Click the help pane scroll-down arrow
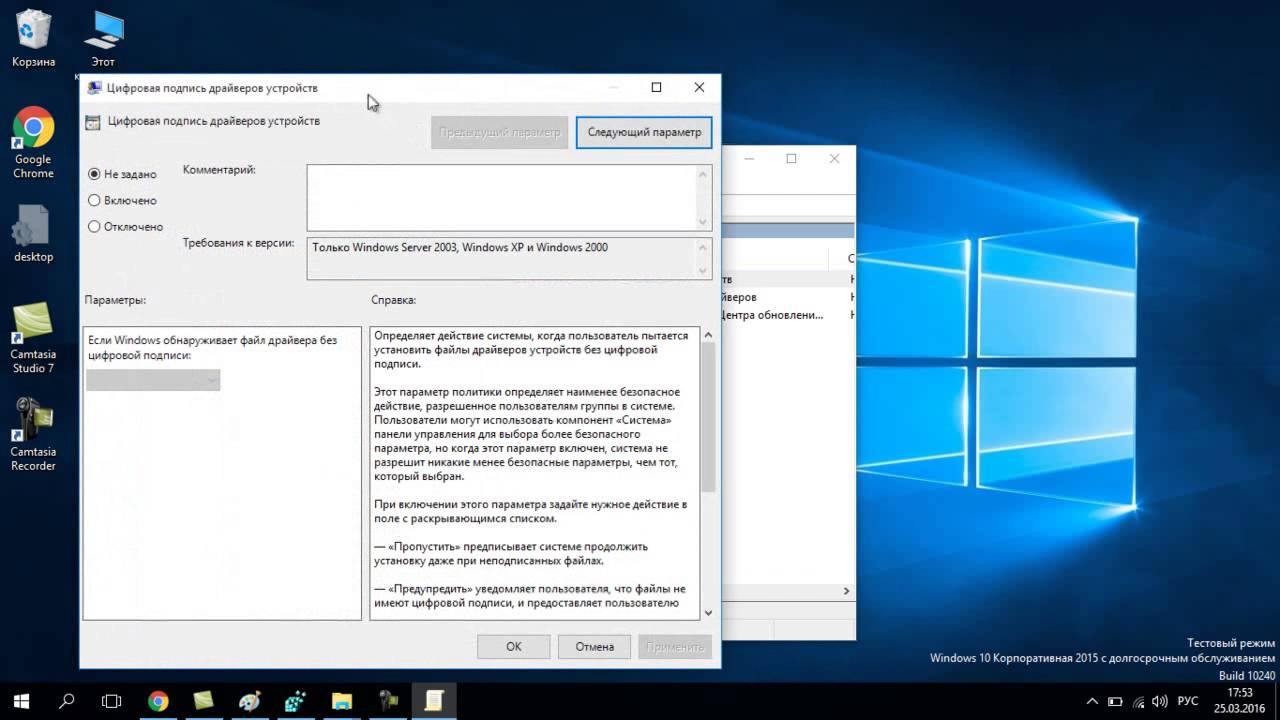 point(708,612)
